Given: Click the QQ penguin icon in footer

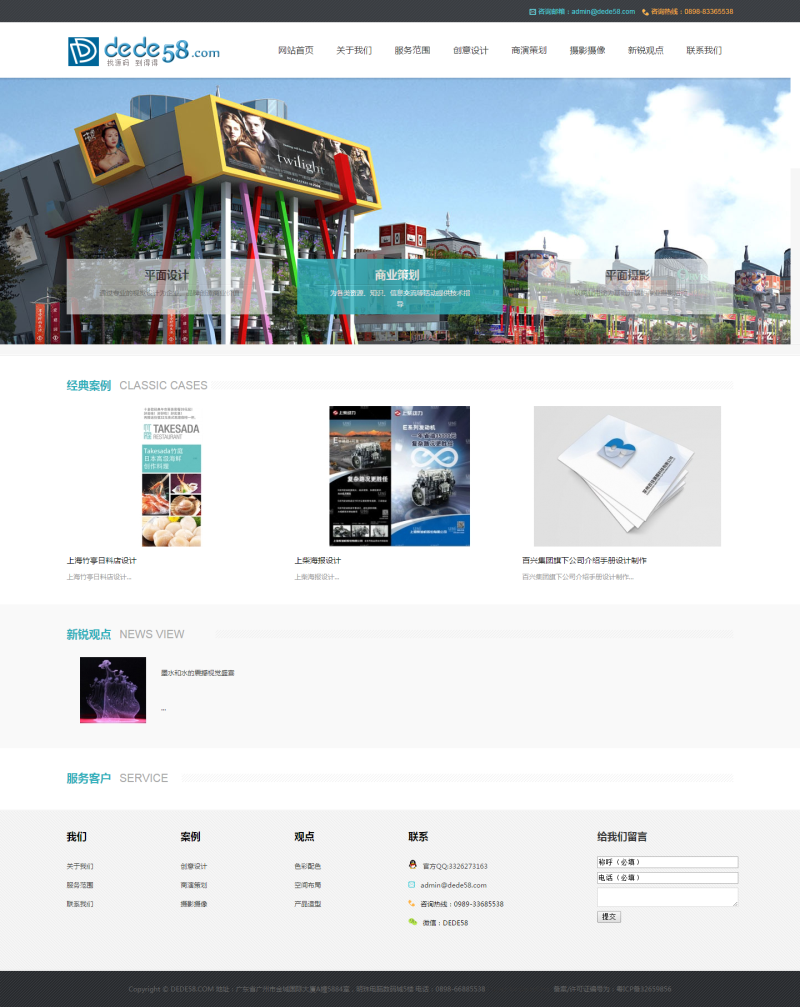Looking at the screenshot, I should [413, 864].
